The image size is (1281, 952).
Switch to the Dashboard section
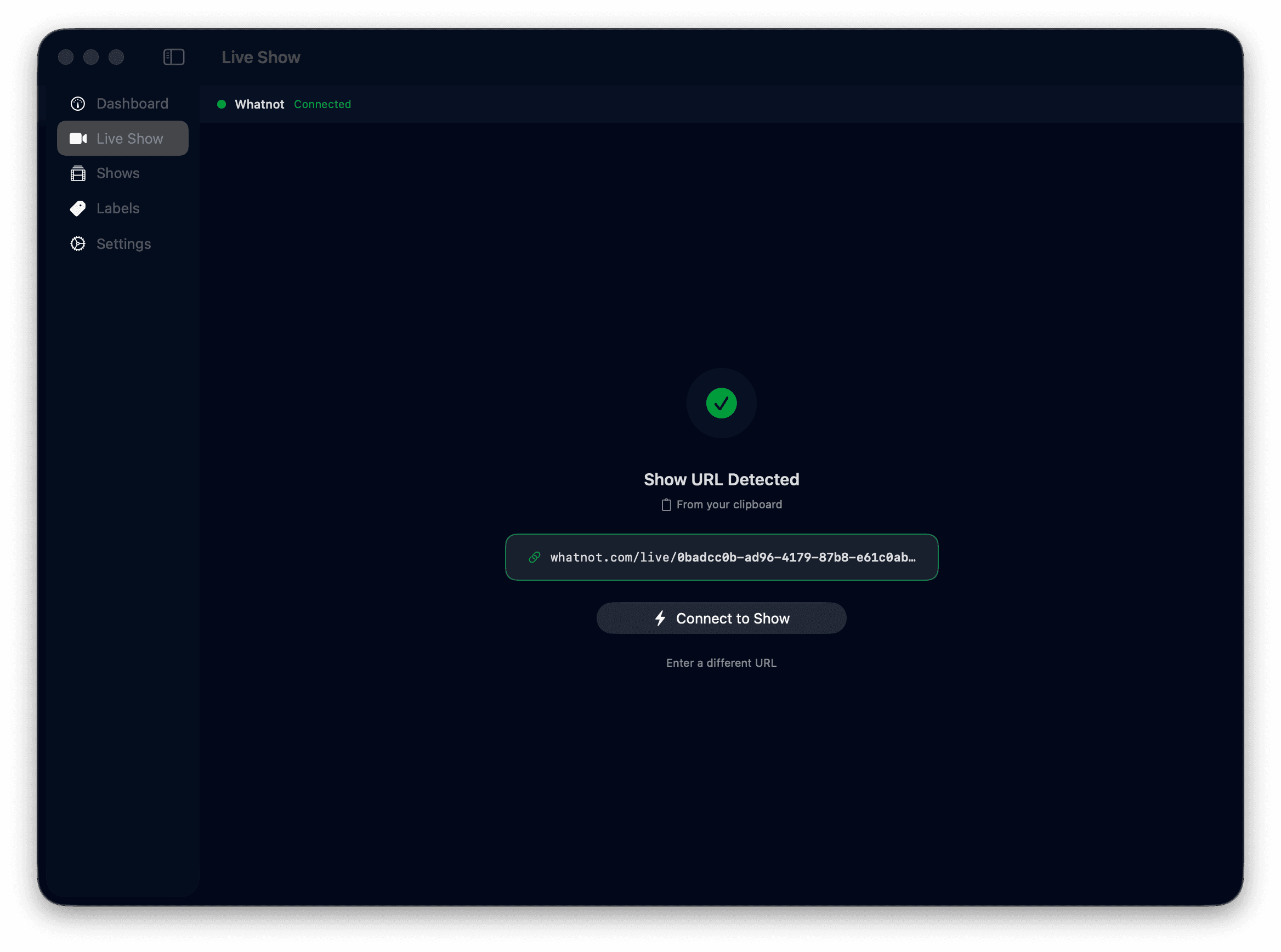tap(132, 103)
